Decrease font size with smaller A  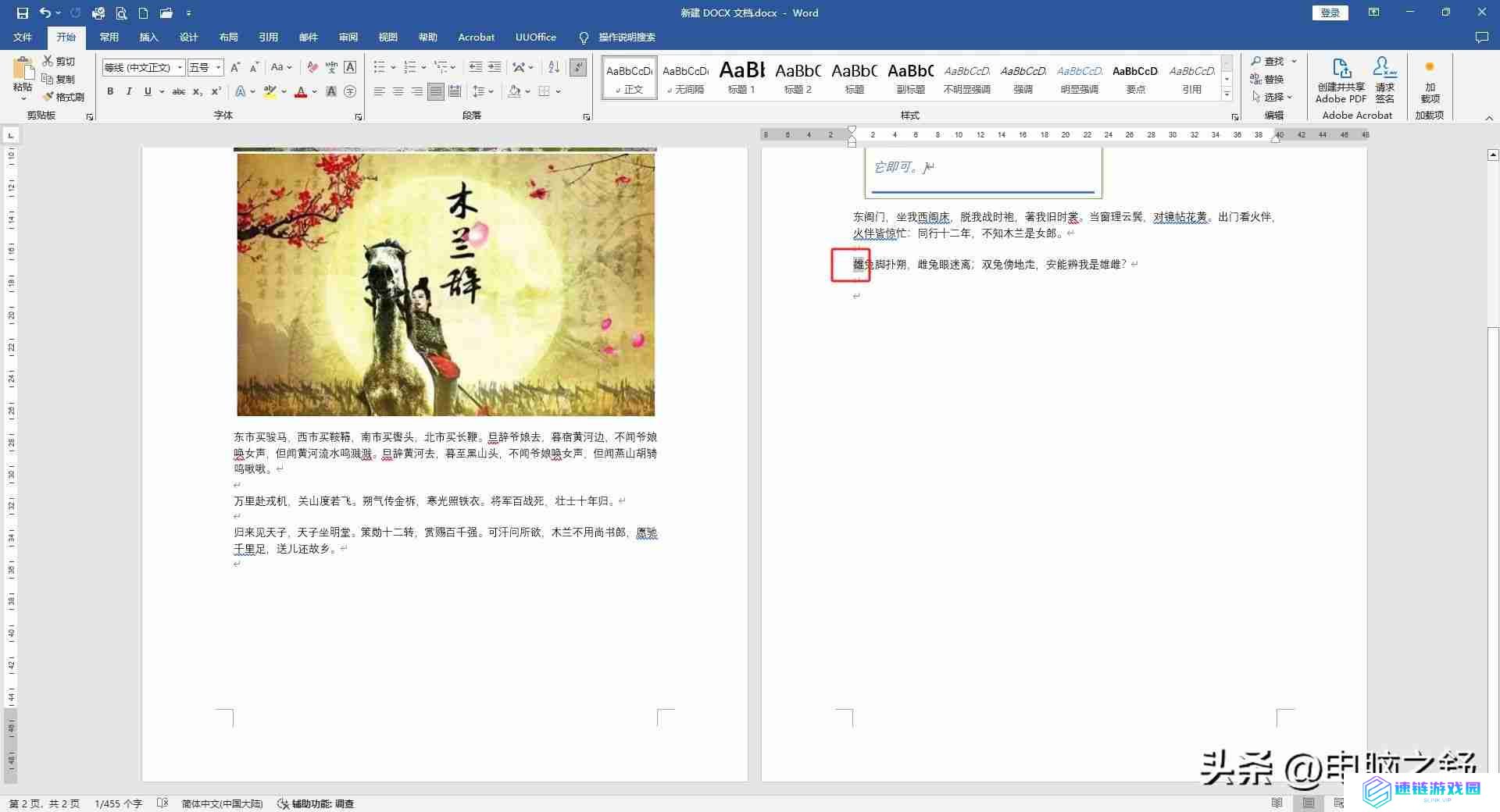pos(254,67)
